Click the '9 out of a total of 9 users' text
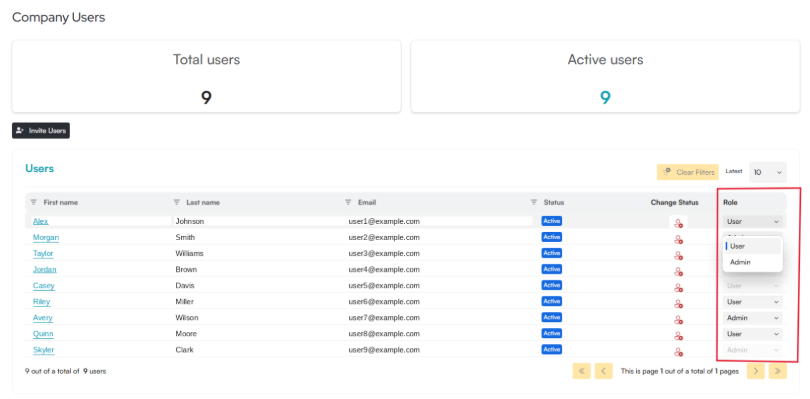 coord(66,371)
